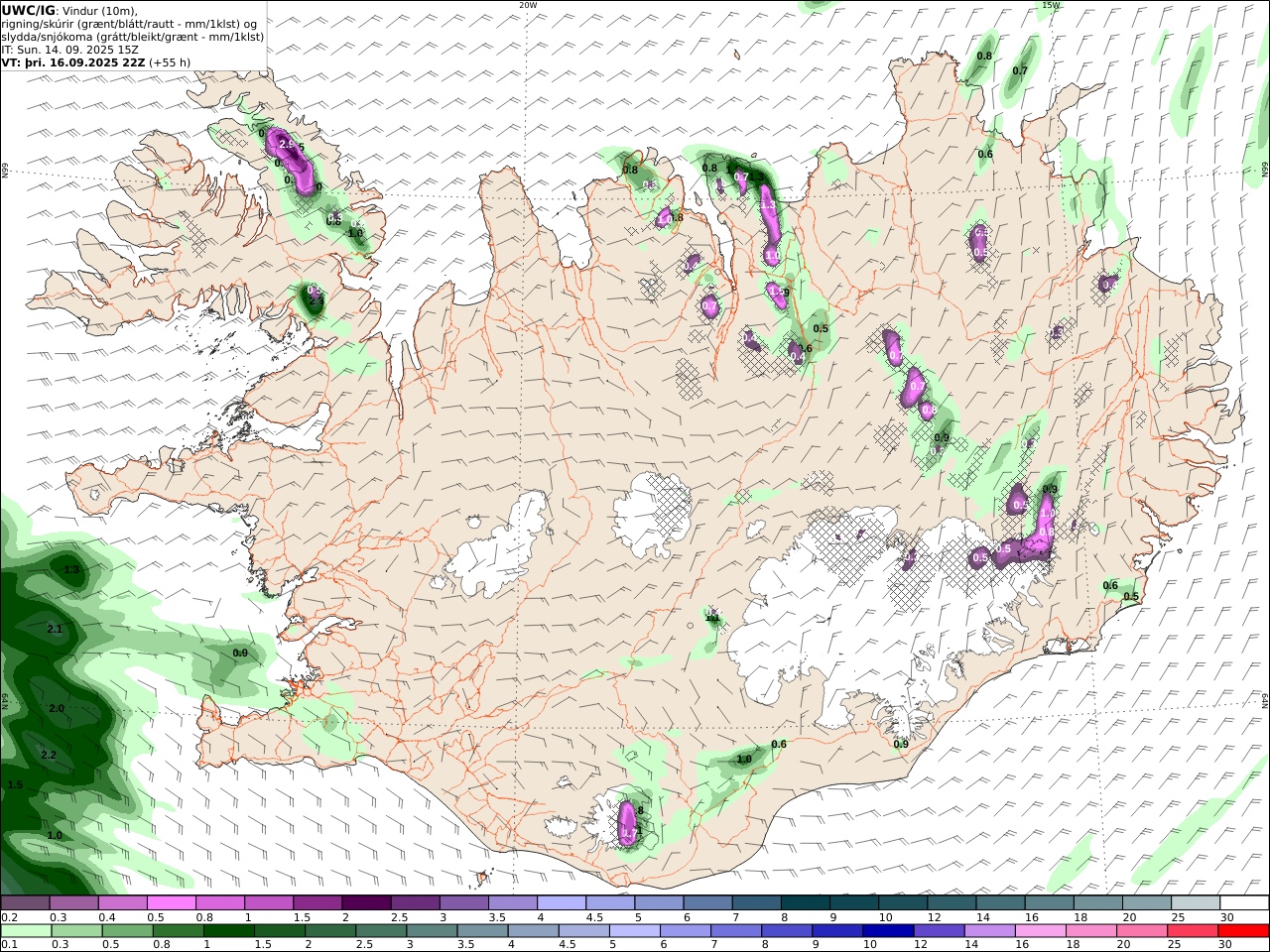
Task: Click the 20W longitude label at top
Action: click(x=528, y=5)
